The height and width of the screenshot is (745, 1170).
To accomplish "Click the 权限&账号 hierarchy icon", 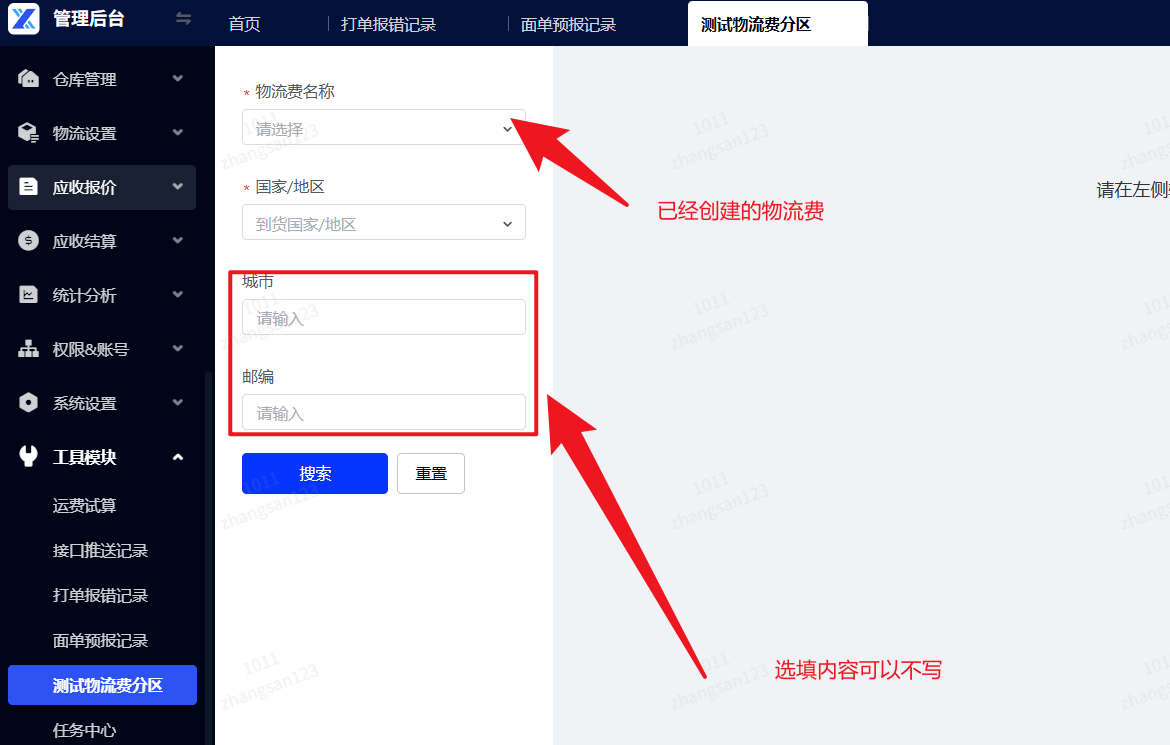I will coord(28,349).
